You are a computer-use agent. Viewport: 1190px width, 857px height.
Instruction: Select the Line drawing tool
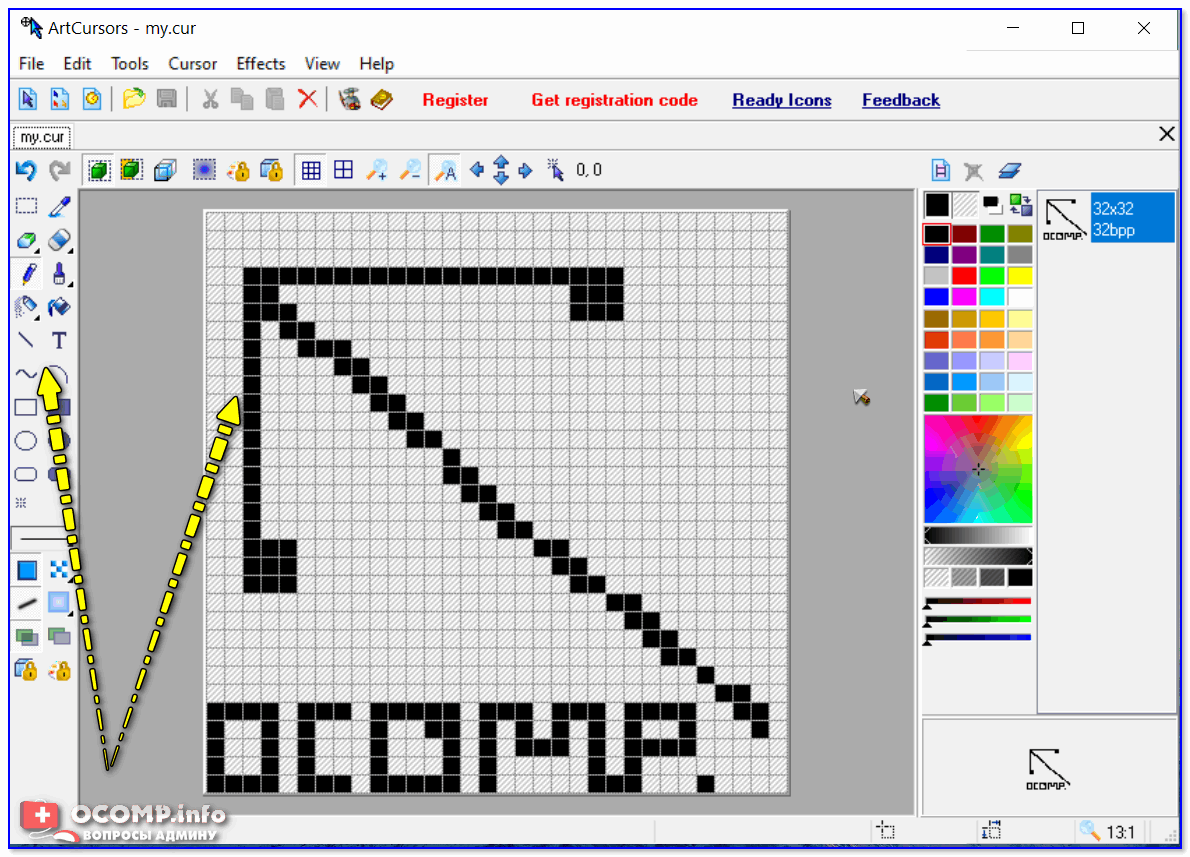pyautogui.click(x=26, y=341)
